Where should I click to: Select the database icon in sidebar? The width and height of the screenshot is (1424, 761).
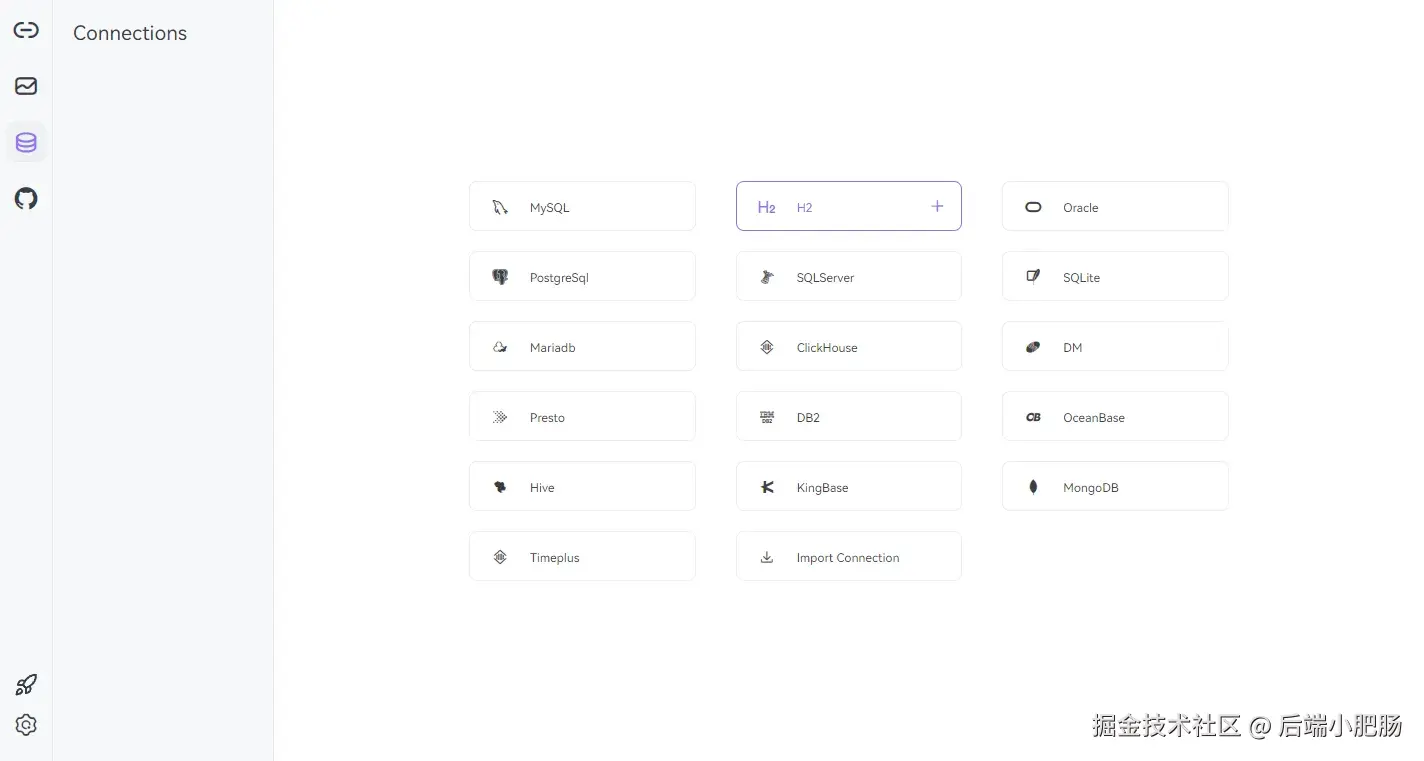[x=26, y=142]
